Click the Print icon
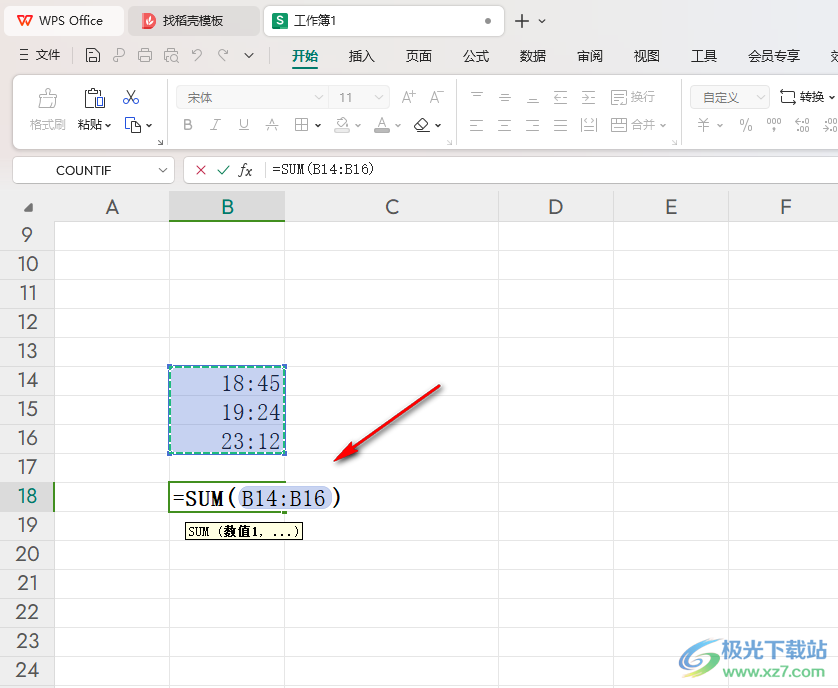Screen dimensions: 838x688 click(145, 55)
